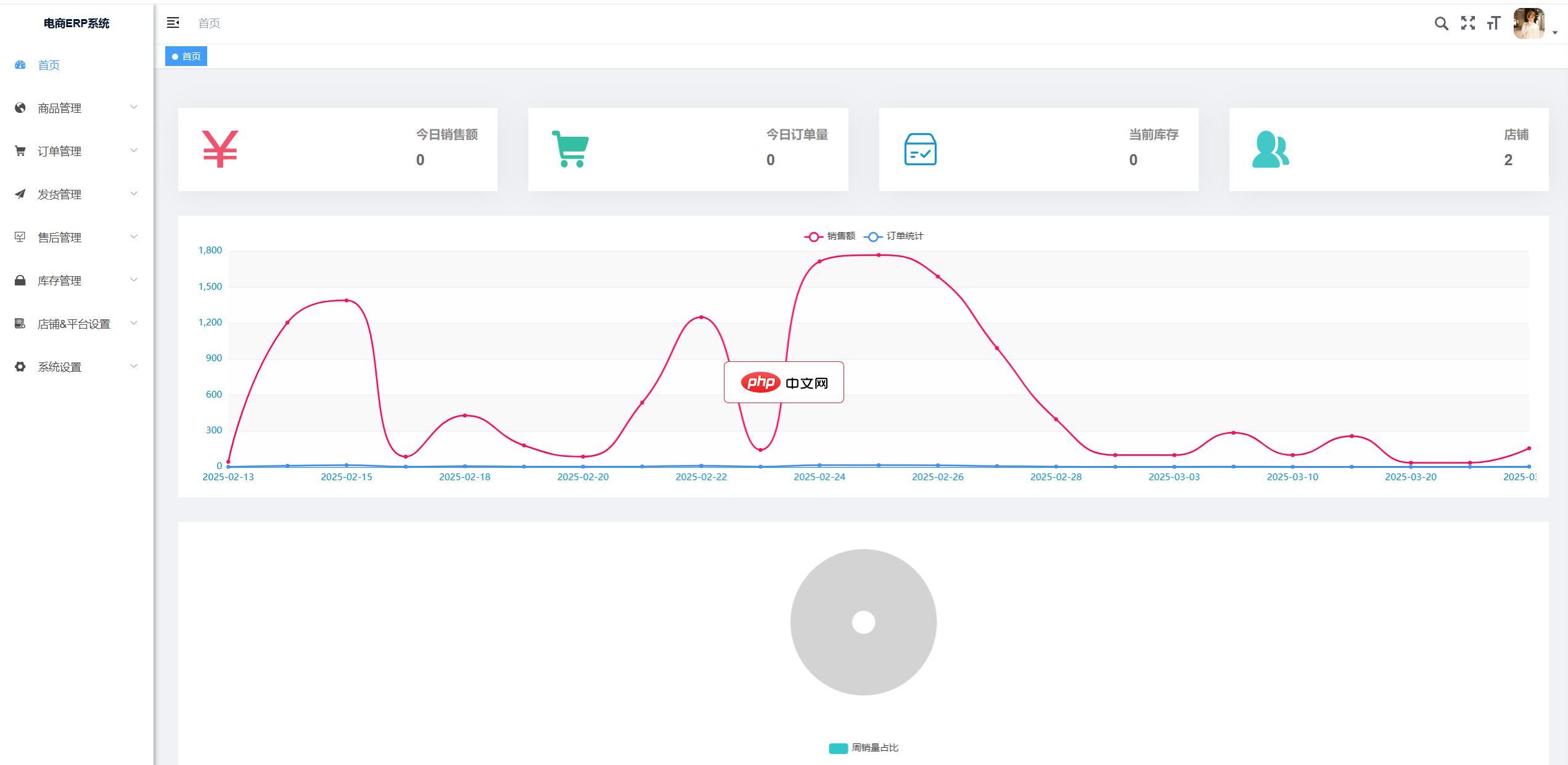Click the blue inventory box icon

[x=921, y=149]
